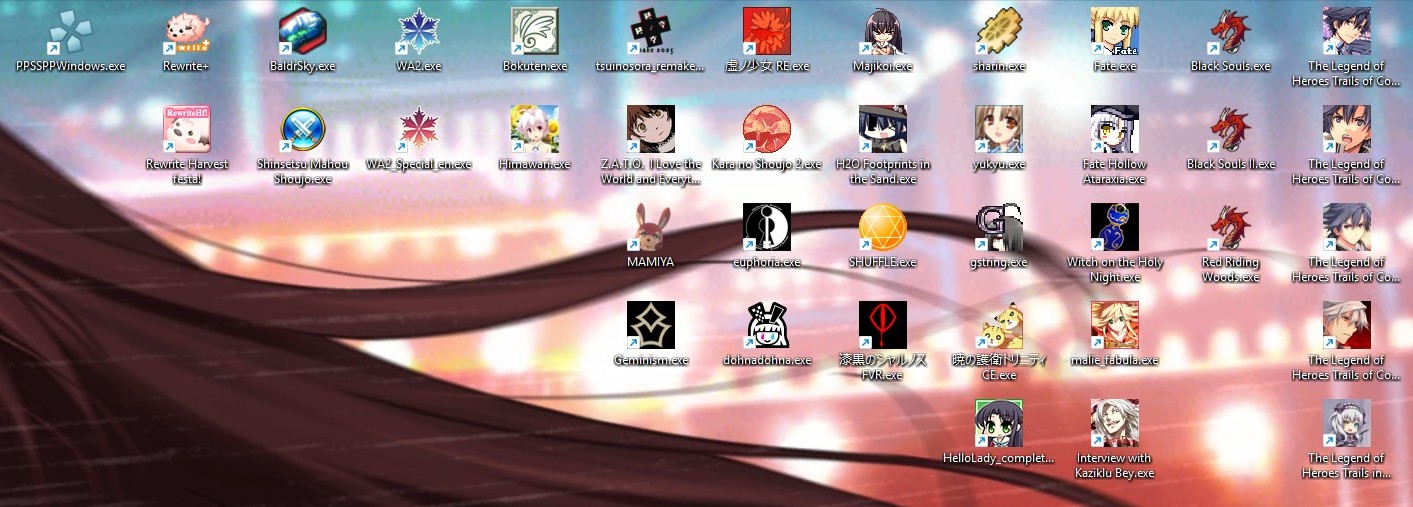
Task: Select the 虚ノ少女 RE.exe shortcut
Action: [767, 32]
